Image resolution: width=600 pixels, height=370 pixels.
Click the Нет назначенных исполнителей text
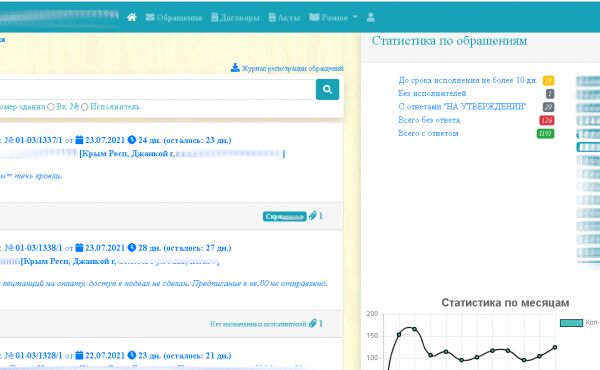(258, 324)
